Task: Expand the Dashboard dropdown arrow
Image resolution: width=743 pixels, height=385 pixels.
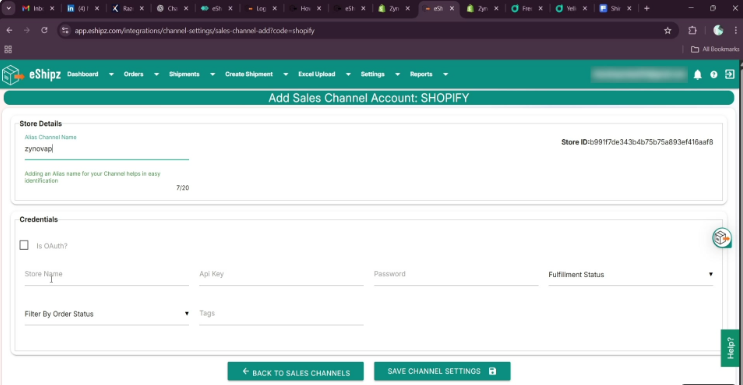Action: point(111,74)
